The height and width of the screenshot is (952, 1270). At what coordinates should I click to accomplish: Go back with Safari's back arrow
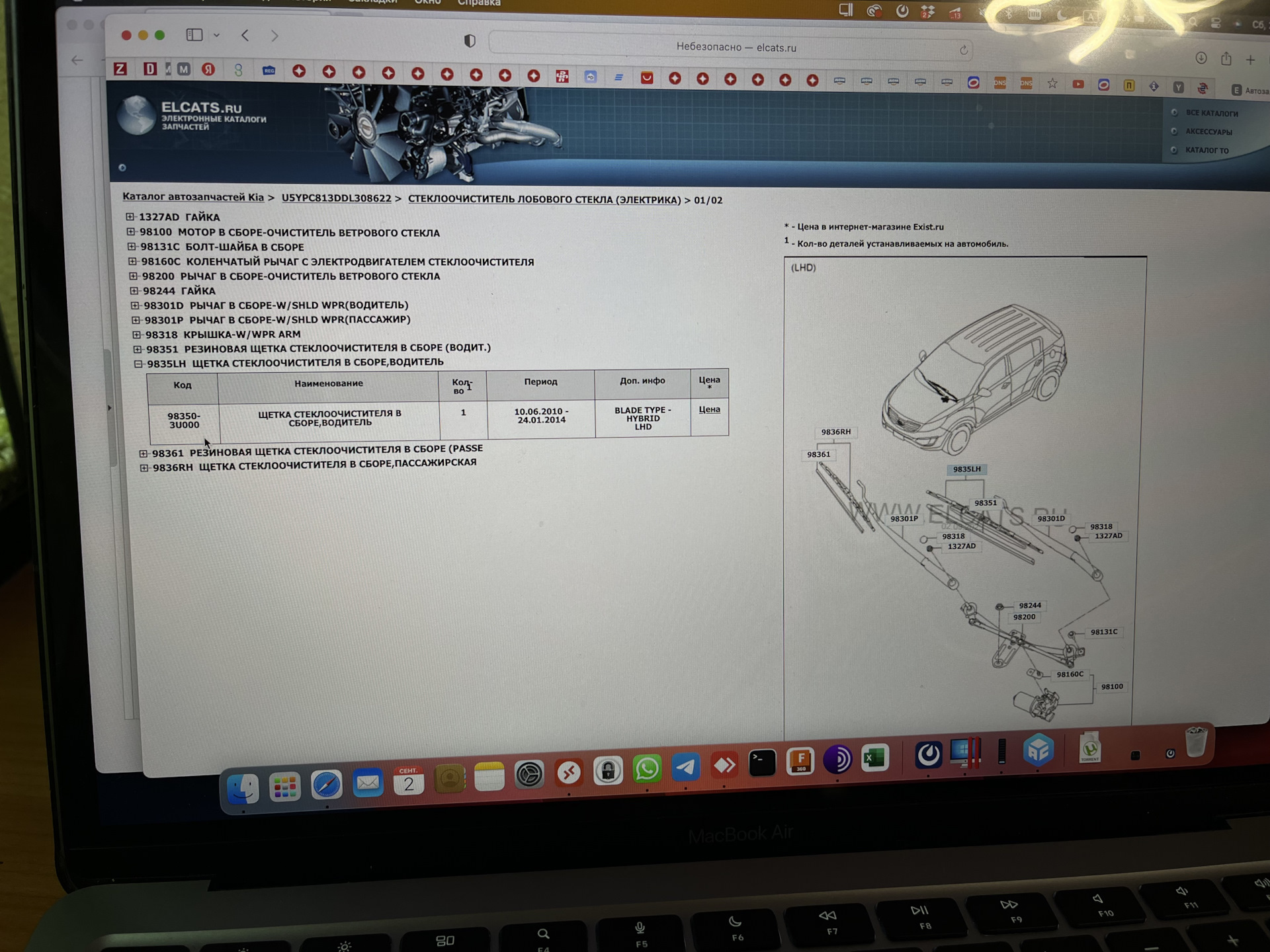click(245, 36)
